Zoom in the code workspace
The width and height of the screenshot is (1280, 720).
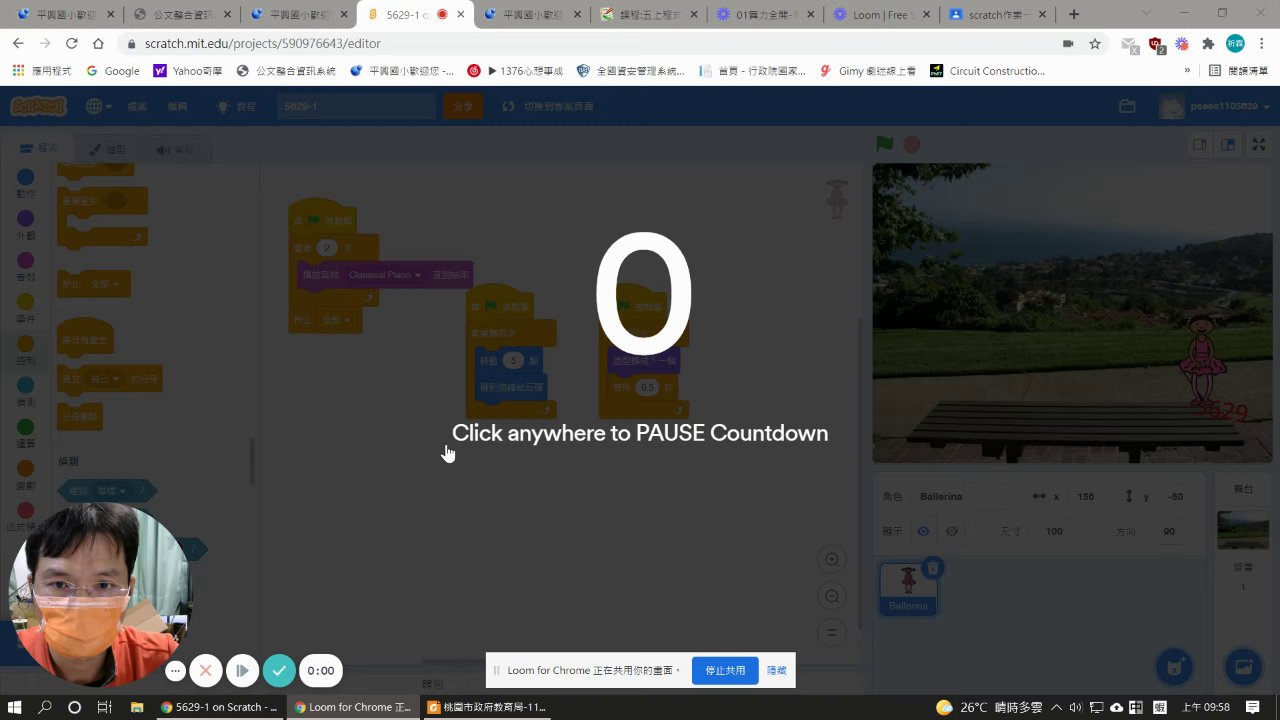coord(832,559)
